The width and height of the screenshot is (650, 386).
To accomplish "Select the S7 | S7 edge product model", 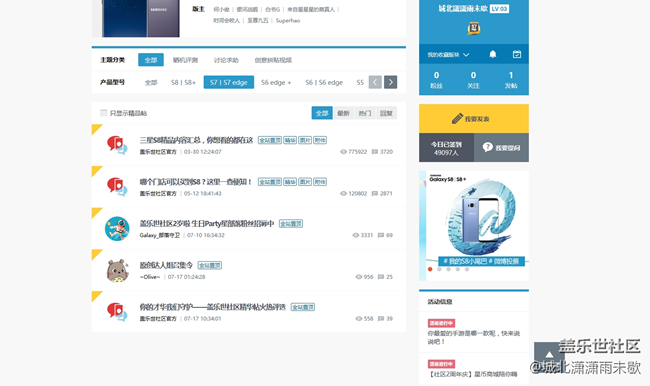I will [x=229, y=82].
